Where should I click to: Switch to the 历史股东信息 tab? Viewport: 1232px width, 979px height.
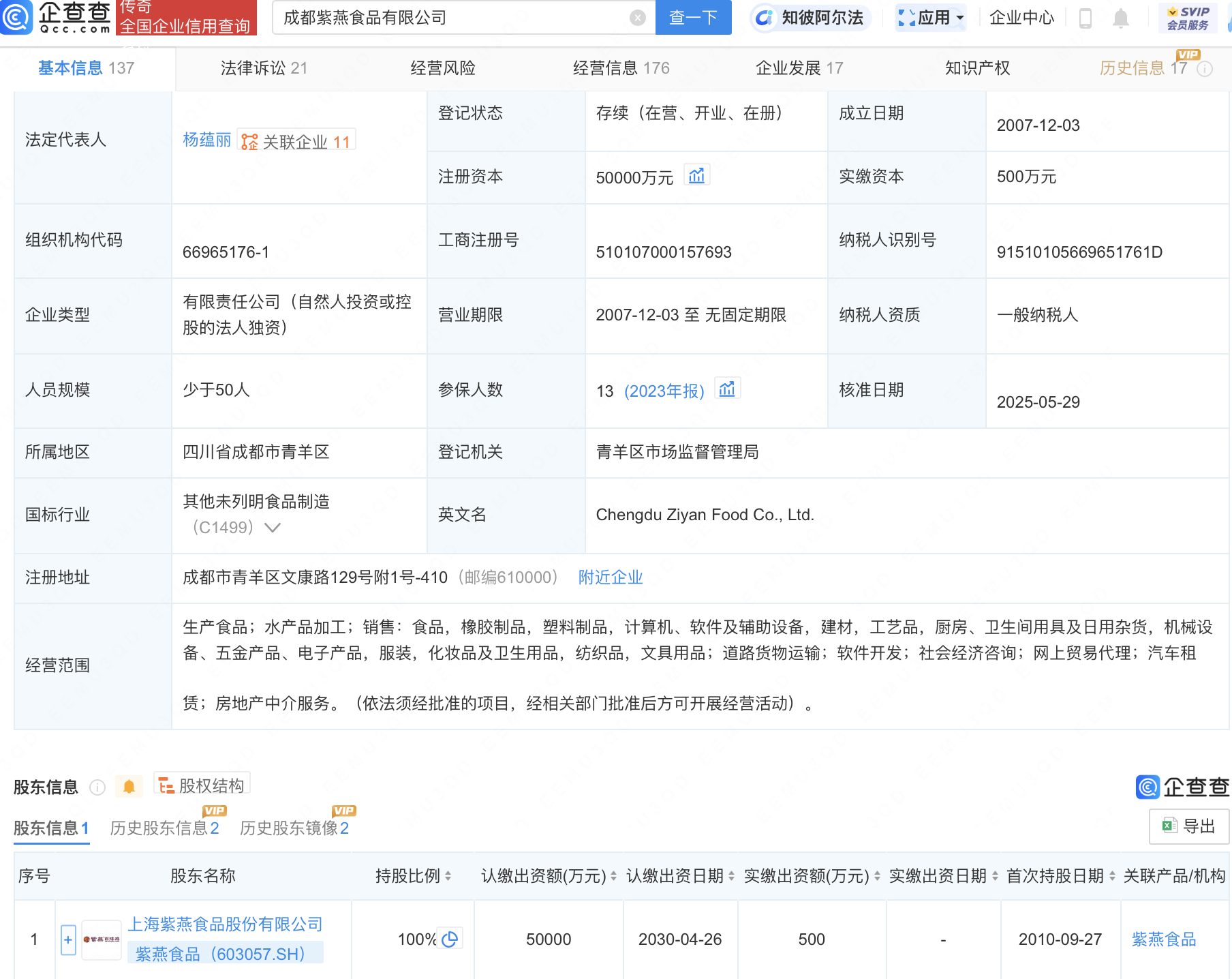tap(164, 828)
